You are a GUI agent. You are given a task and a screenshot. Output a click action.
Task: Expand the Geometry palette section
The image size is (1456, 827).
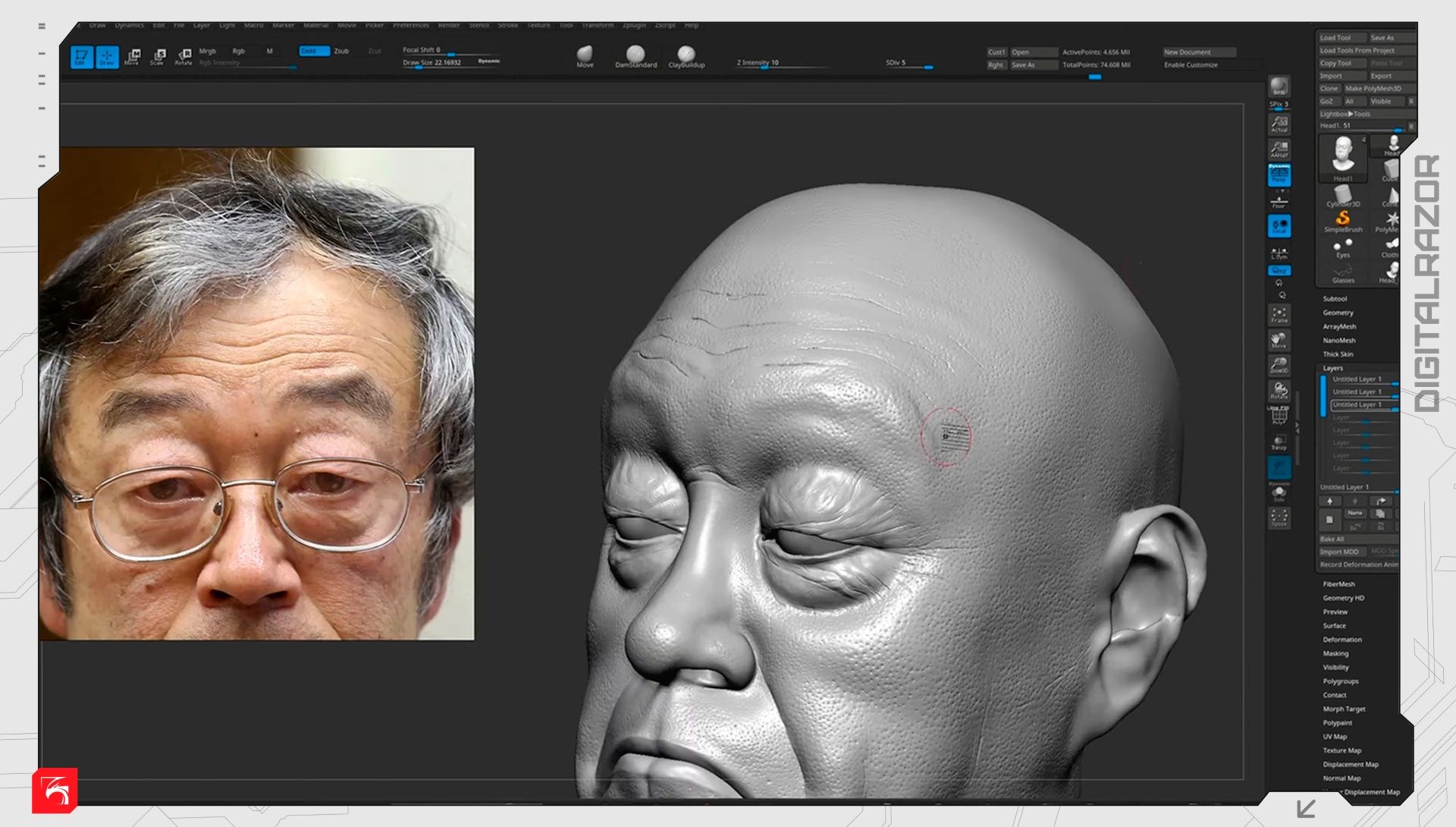1338,313
